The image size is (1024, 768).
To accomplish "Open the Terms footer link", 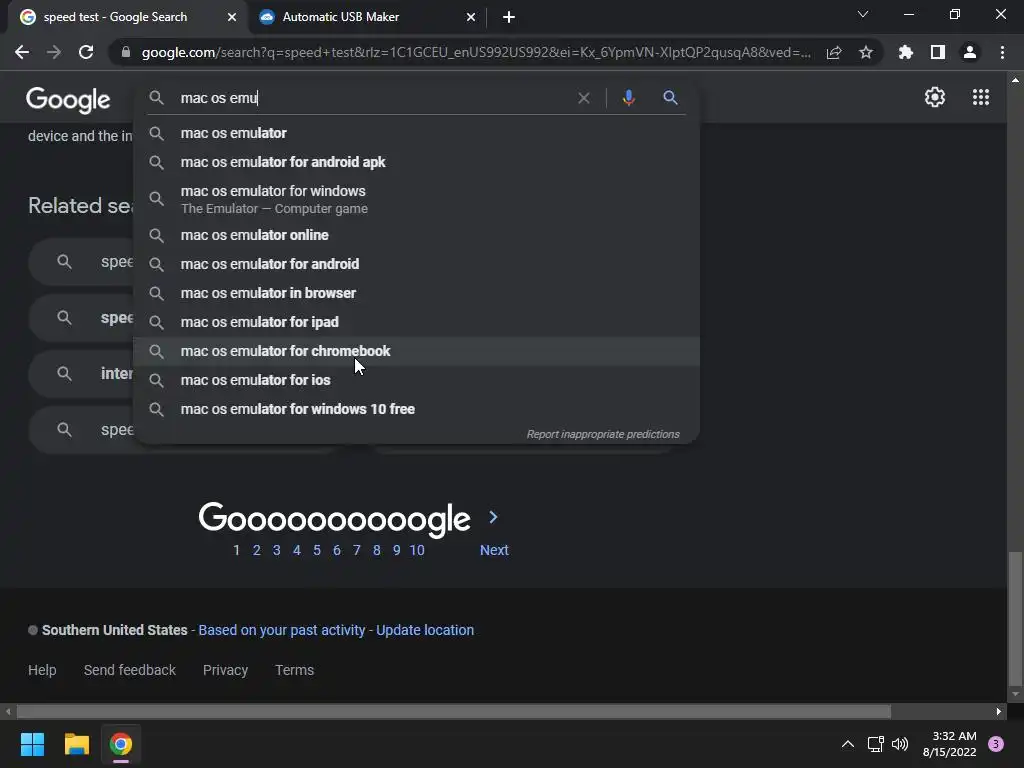I will coord(295,670).
